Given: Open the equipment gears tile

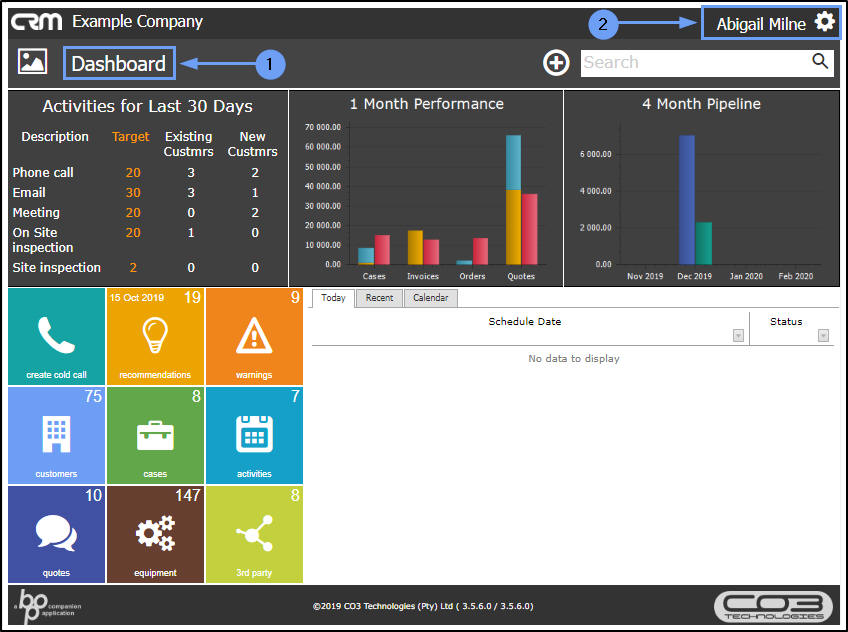Looking at the screenshot, I should 155,534.
